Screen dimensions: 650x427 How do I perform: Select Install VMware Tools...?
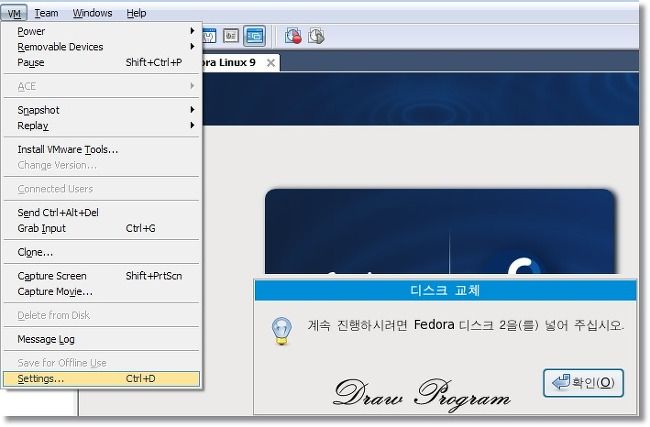(x=102, y=149)
